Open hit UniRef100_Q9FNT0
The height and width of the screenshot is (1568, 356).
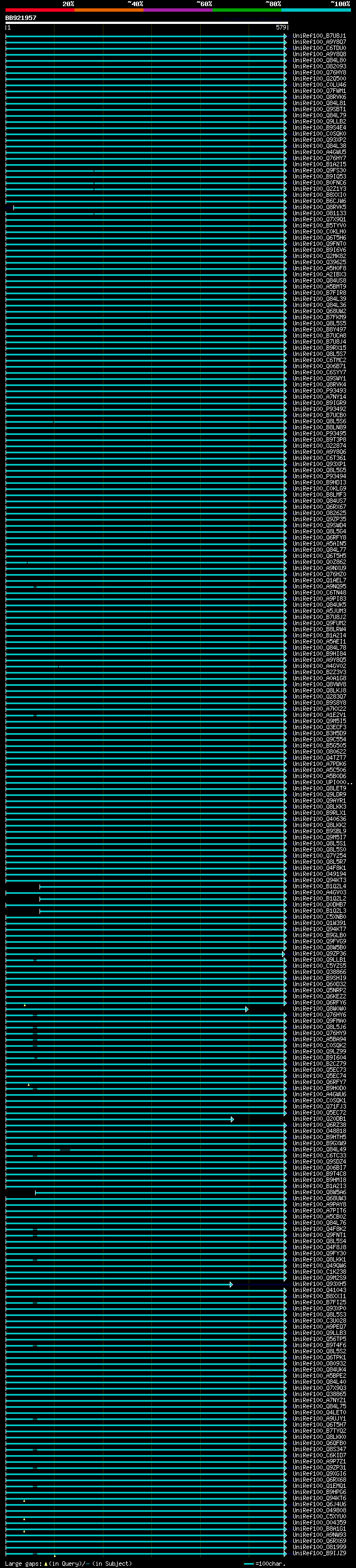(319, 244)
